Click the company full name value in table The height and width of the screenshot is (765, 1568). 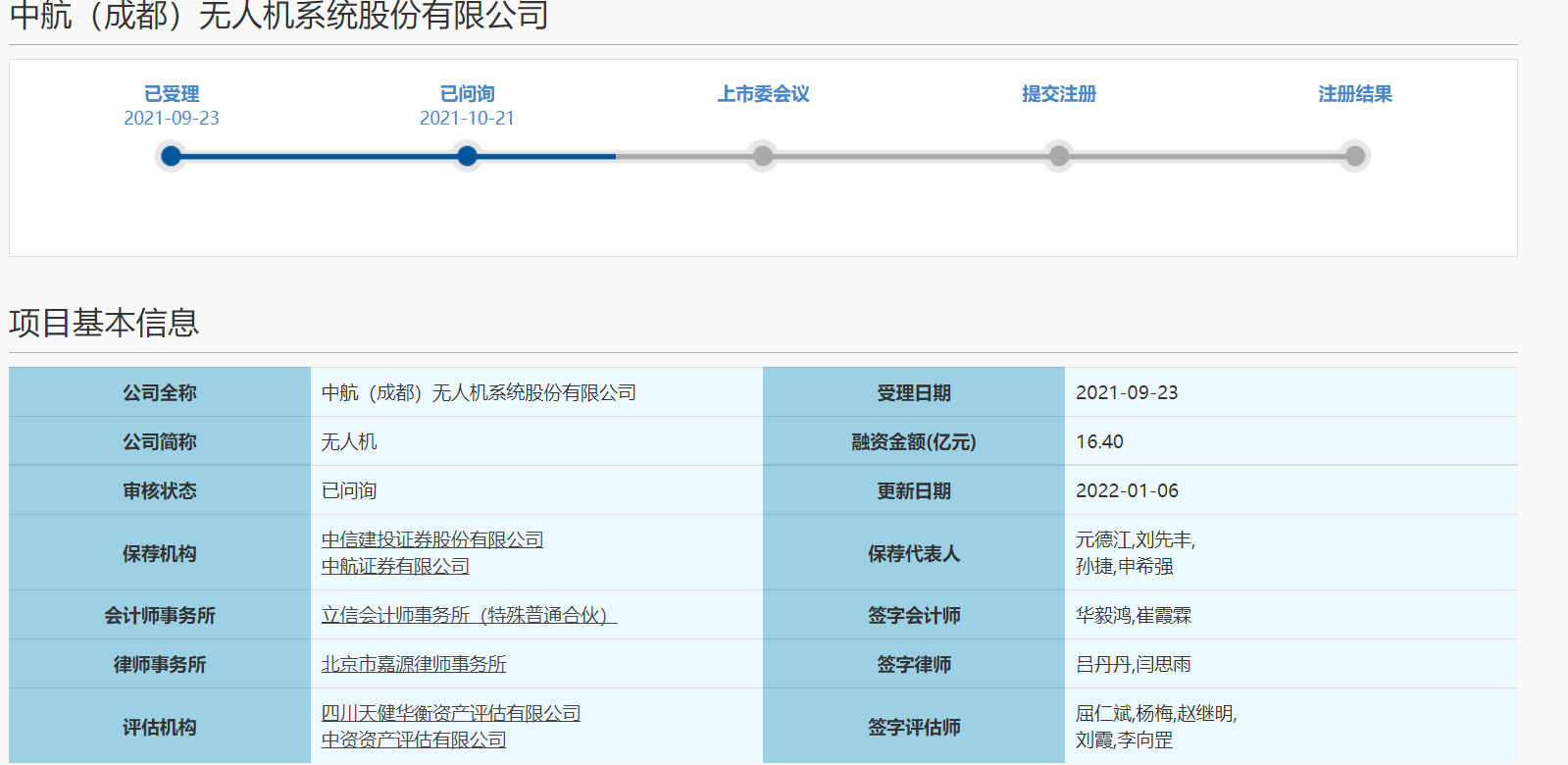(479, 393)
